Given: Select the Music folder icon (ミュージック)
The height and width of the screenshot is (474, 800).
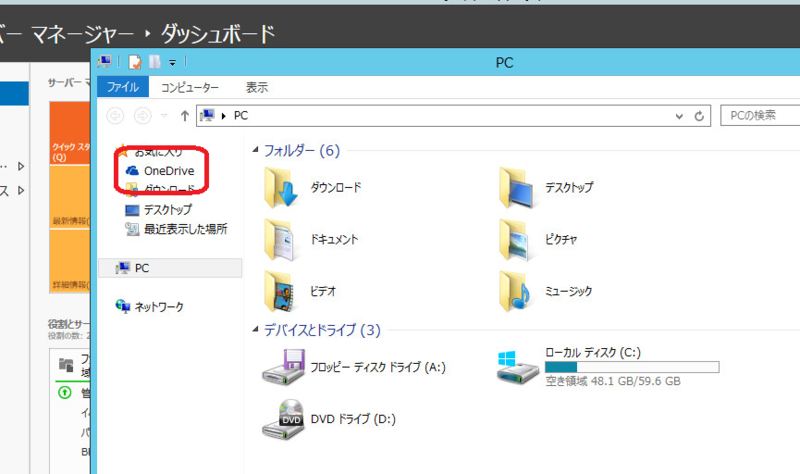Looking at the screenshot, I should 515,292.
